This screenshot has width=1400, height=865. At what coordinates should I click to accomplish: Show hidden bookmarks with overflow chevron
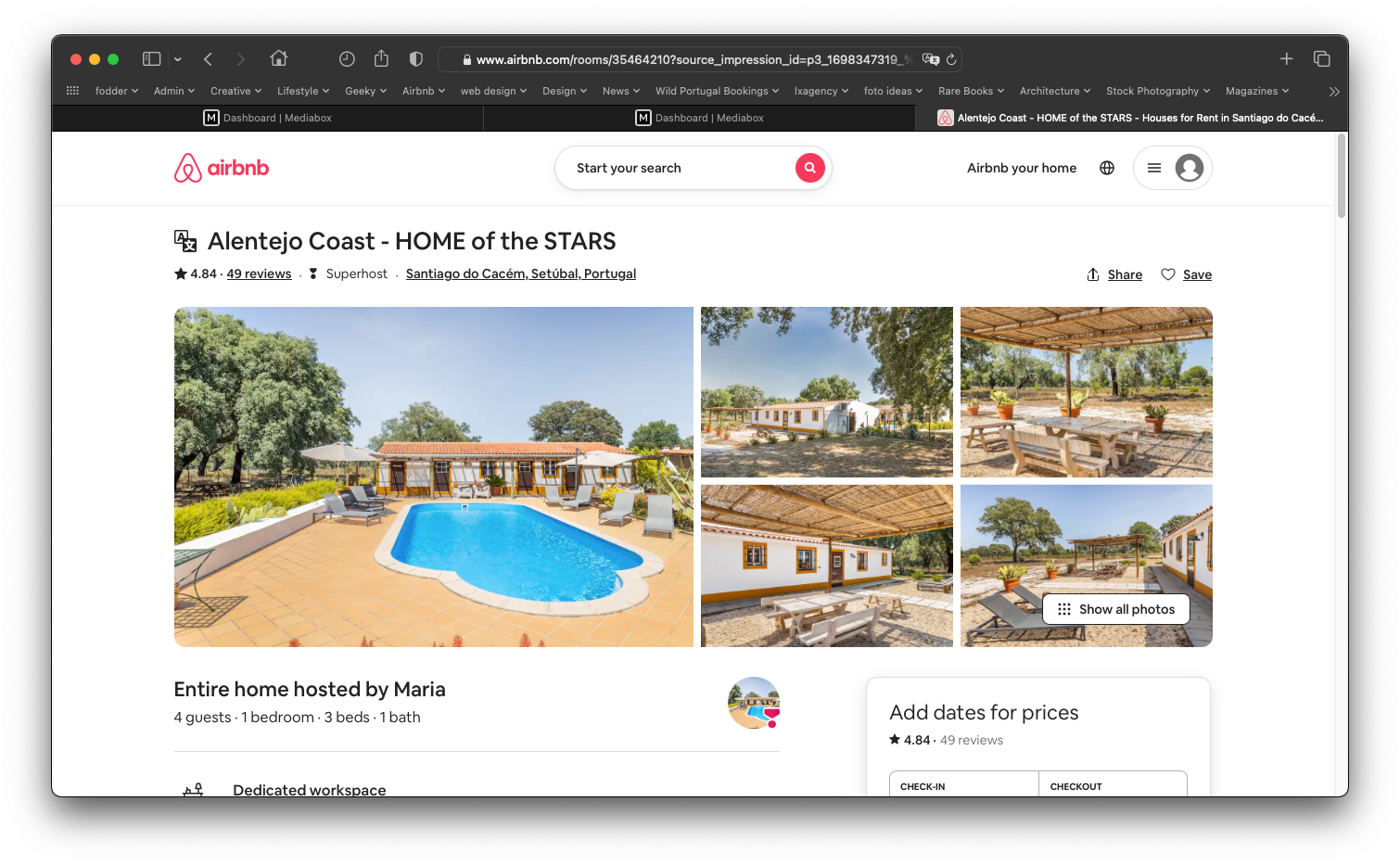coord(1334,91)
